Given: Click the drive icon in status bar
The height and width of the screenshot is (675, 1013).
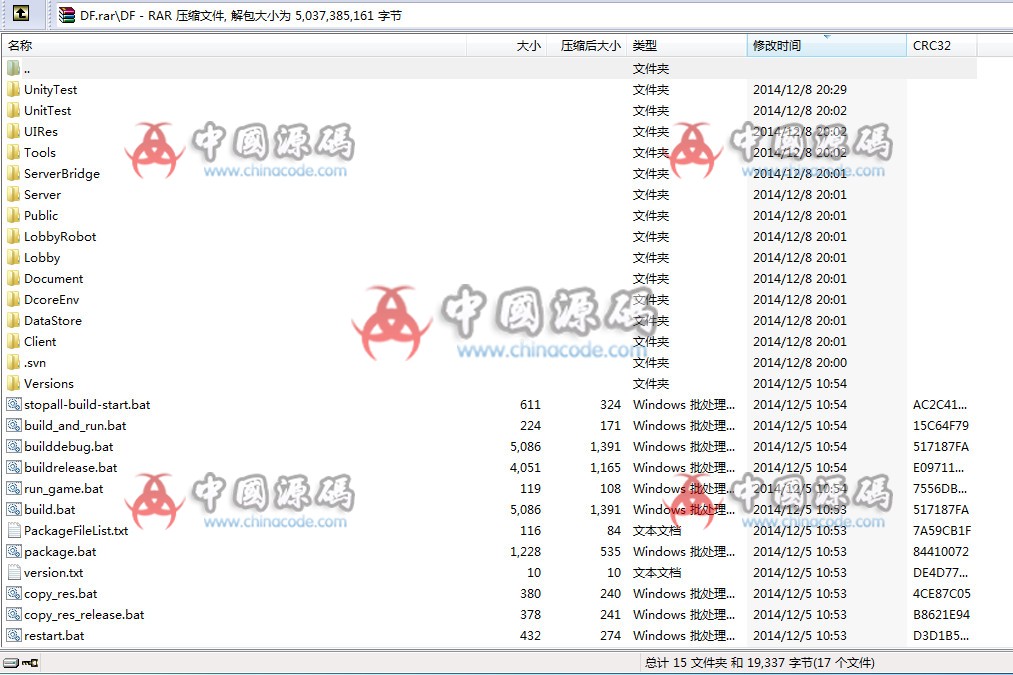Looking at the screenshot, I should click(11, 663).
